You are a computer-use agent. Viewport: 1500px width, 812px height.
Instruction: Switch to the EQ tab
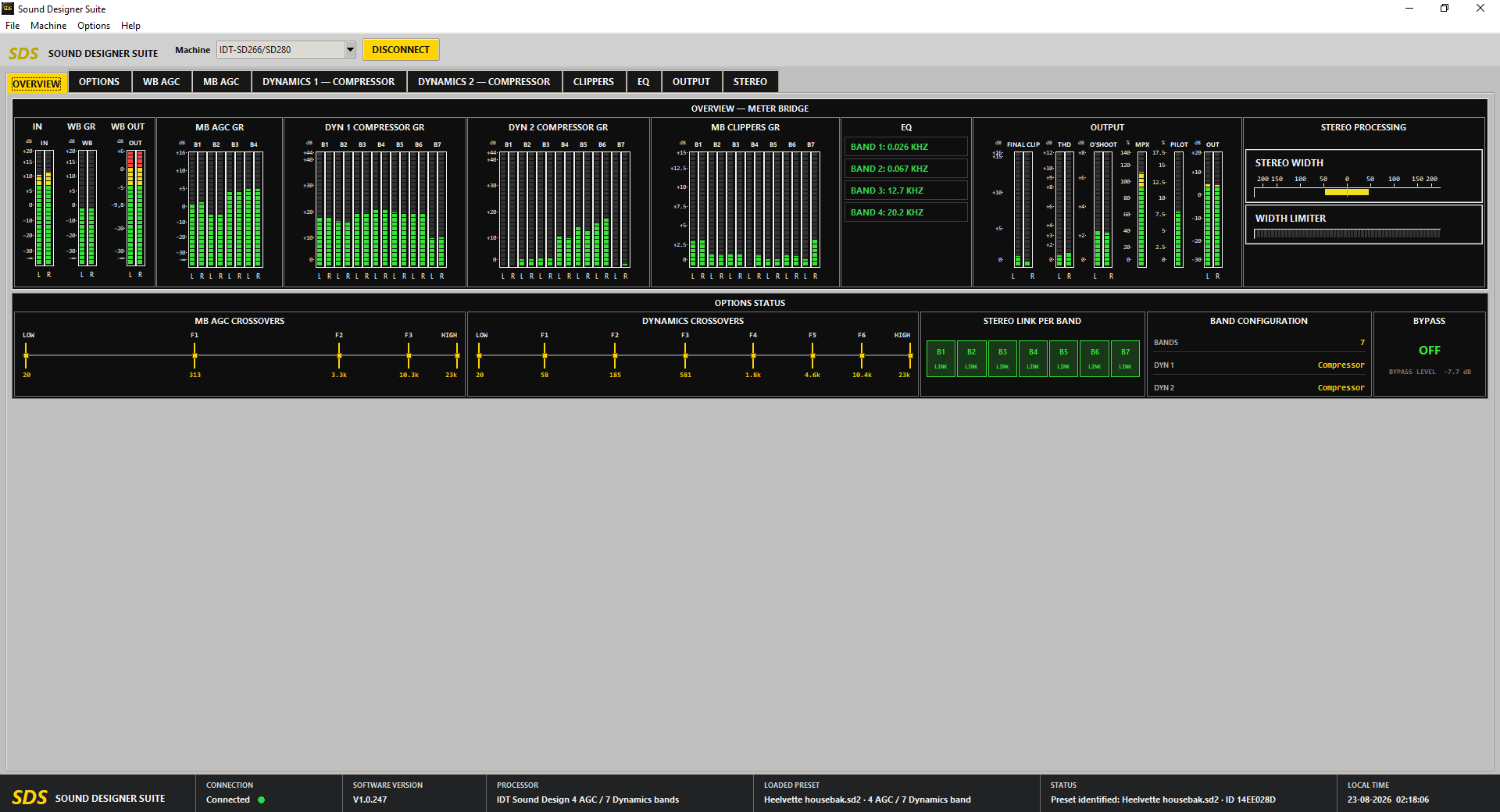tap(644, 82)
